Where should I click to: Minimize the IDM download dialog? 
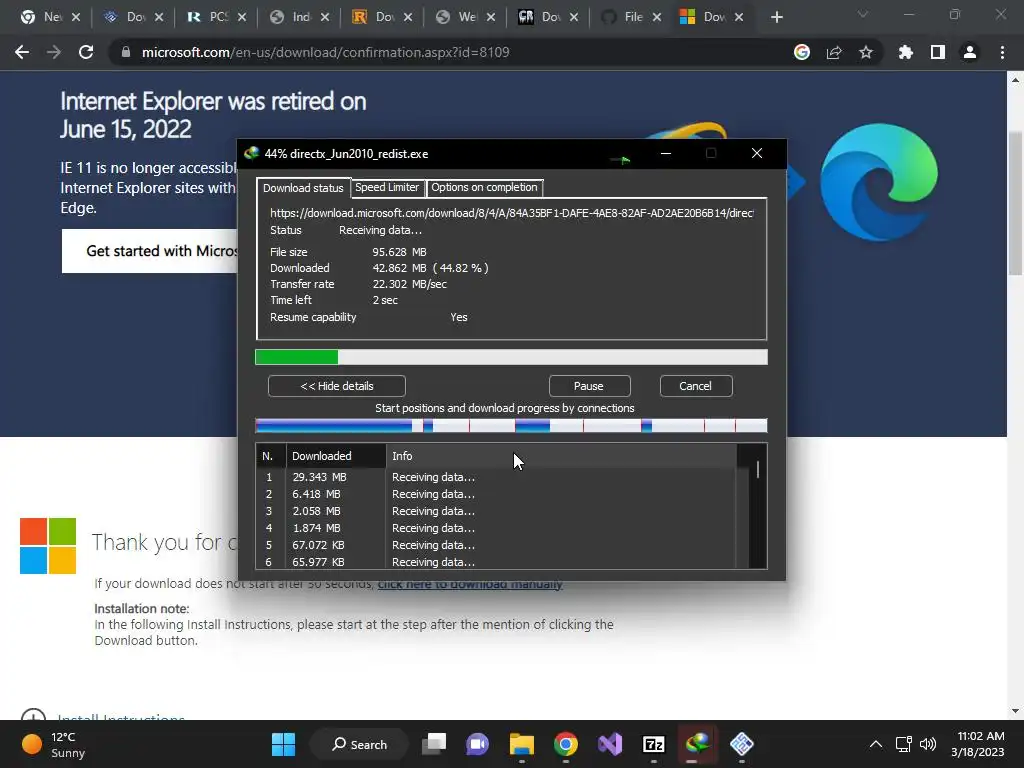pos(665,153)
